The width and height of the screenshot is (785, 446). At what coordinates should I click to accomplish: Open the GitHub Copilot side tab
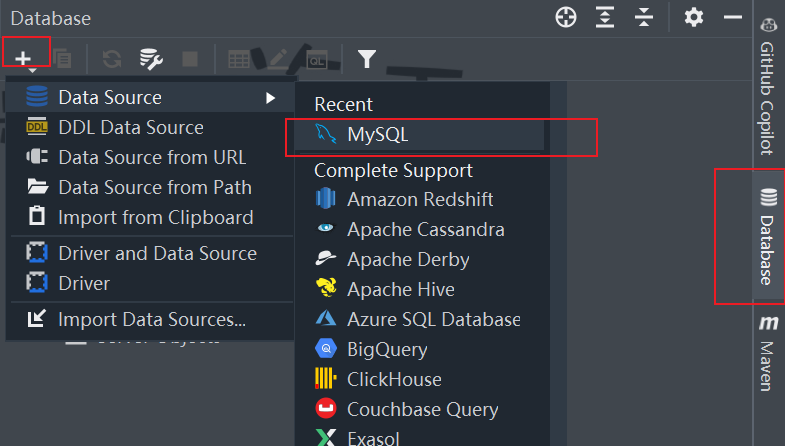pos(767,86)
